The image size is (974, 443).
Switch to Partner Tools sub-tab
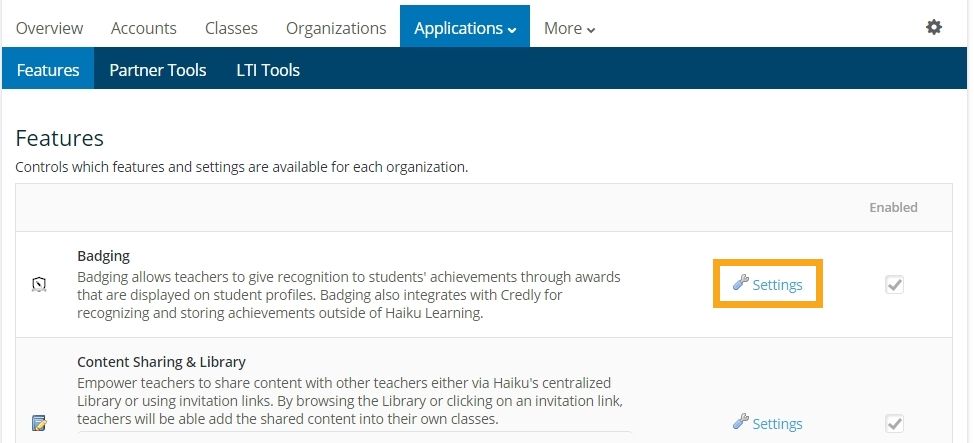(158, 70)
